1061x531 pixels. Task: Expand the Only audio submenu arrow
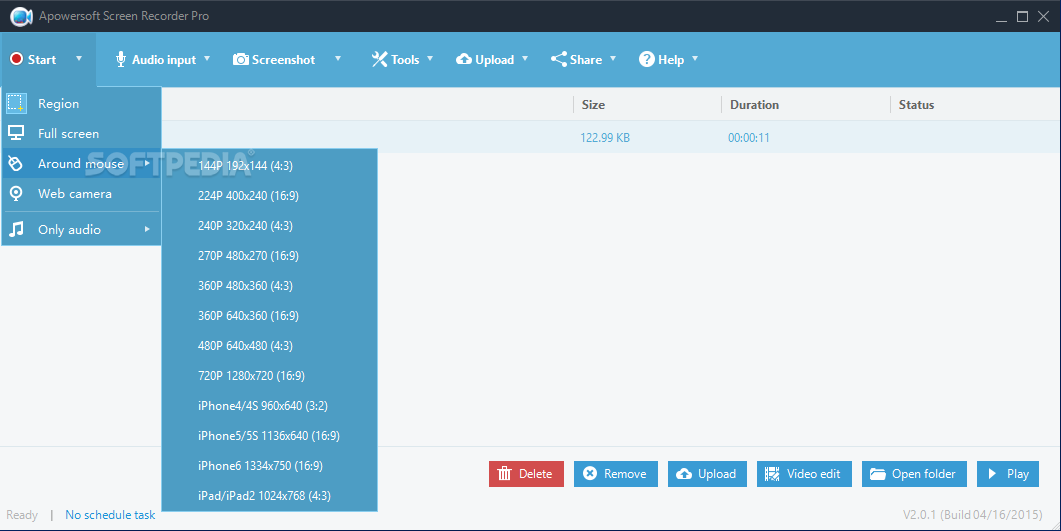[x=147, y=229]
